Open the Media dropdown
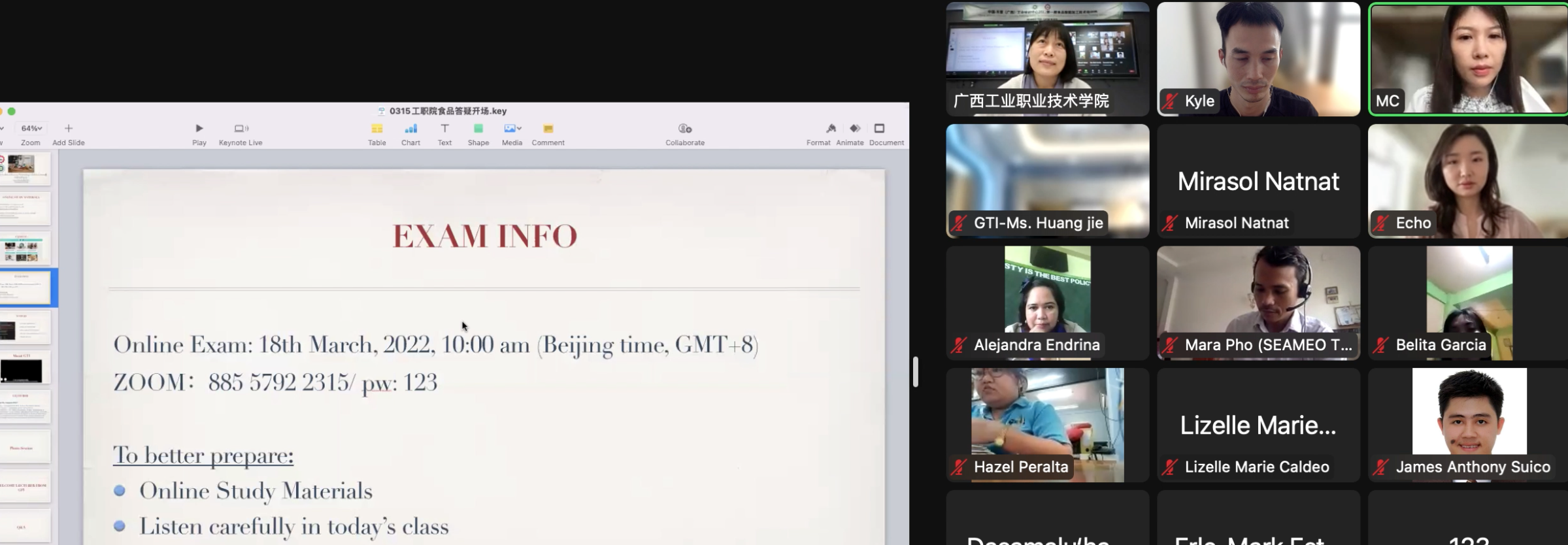Screen dimensions: 1568x545 click(512, 134)
